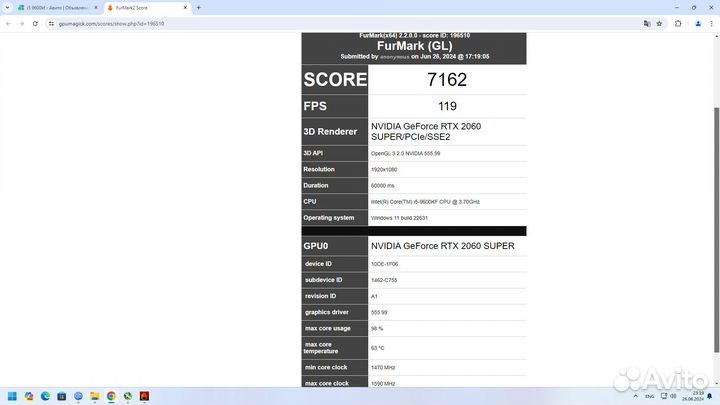Open File Explorer from taskbar
Screen dimensions: 720x405
[95, 396]
